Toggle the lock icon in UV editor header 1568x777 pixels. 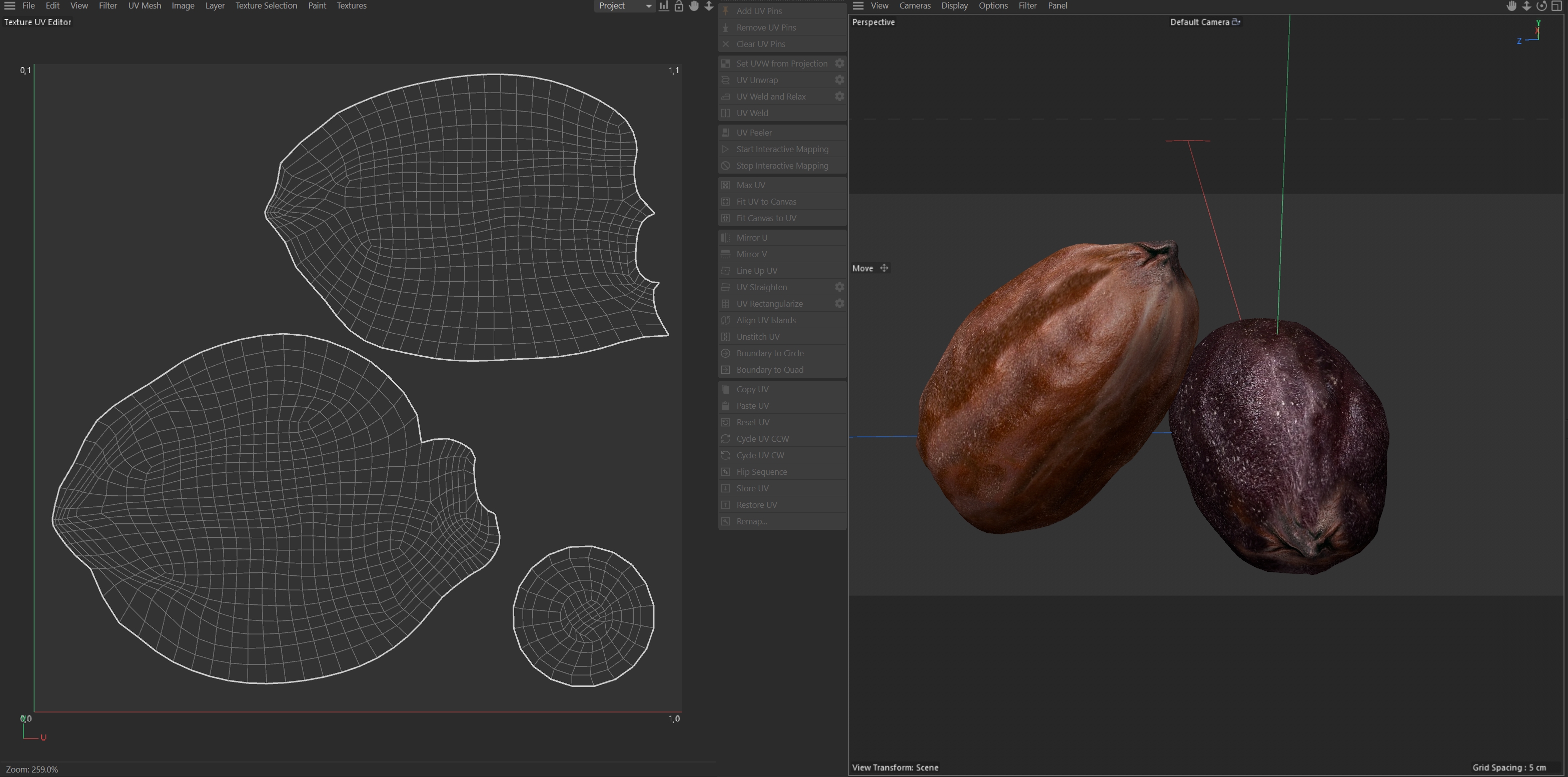tap(679, 6)
